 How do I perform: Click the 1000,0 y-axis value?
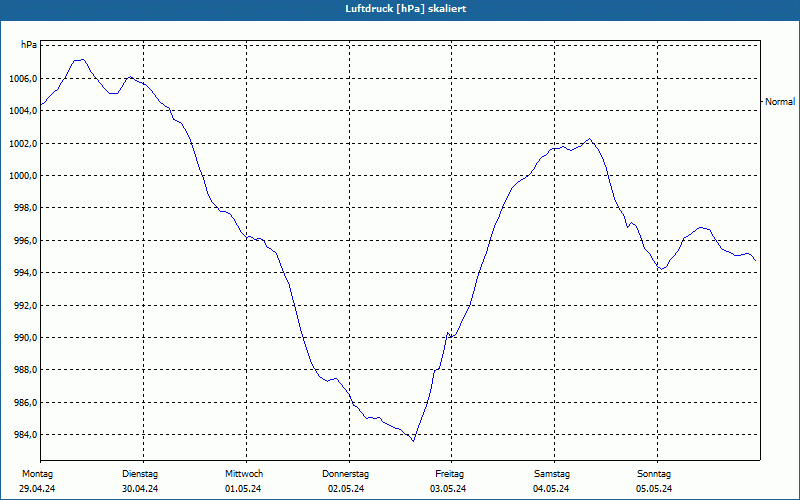[x=23, y=176]
